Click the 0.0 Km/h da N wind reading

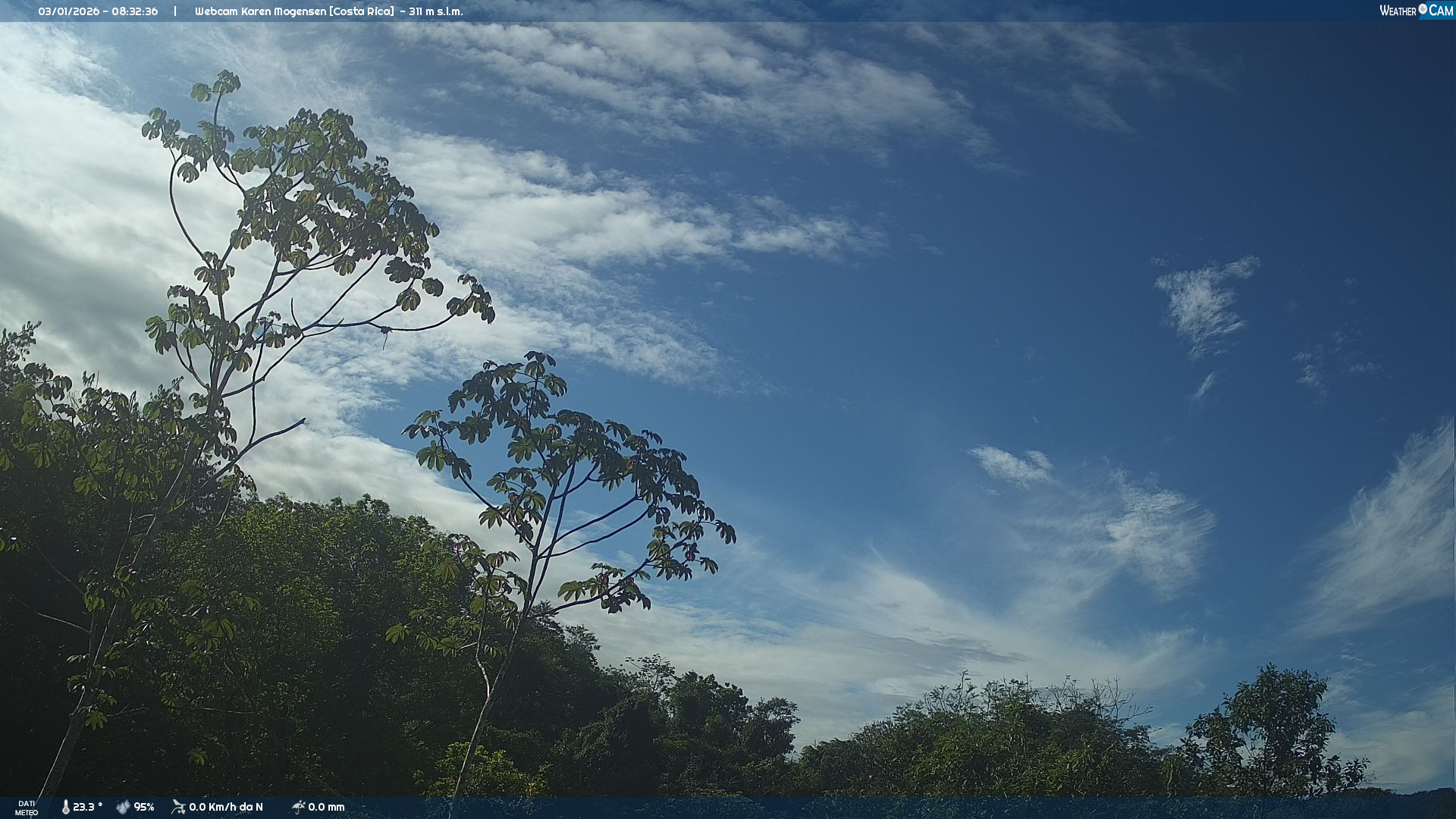tap(226, 807)
